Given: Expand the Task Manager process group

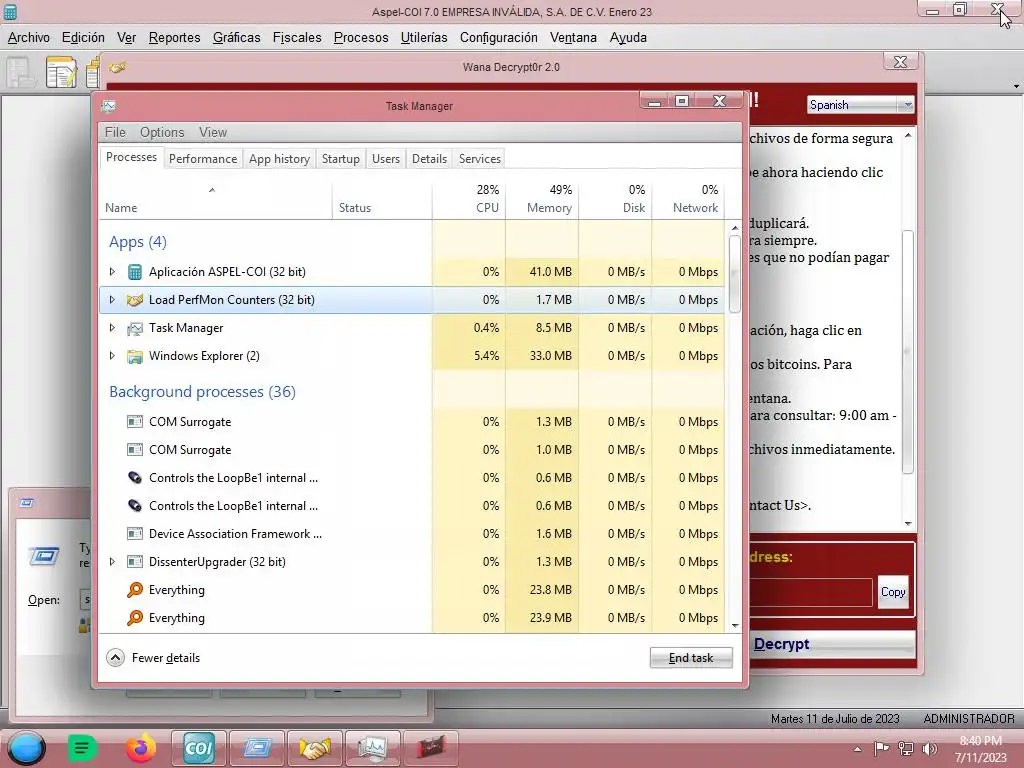Looking at the screenshot, I should [x=112, y=328].
